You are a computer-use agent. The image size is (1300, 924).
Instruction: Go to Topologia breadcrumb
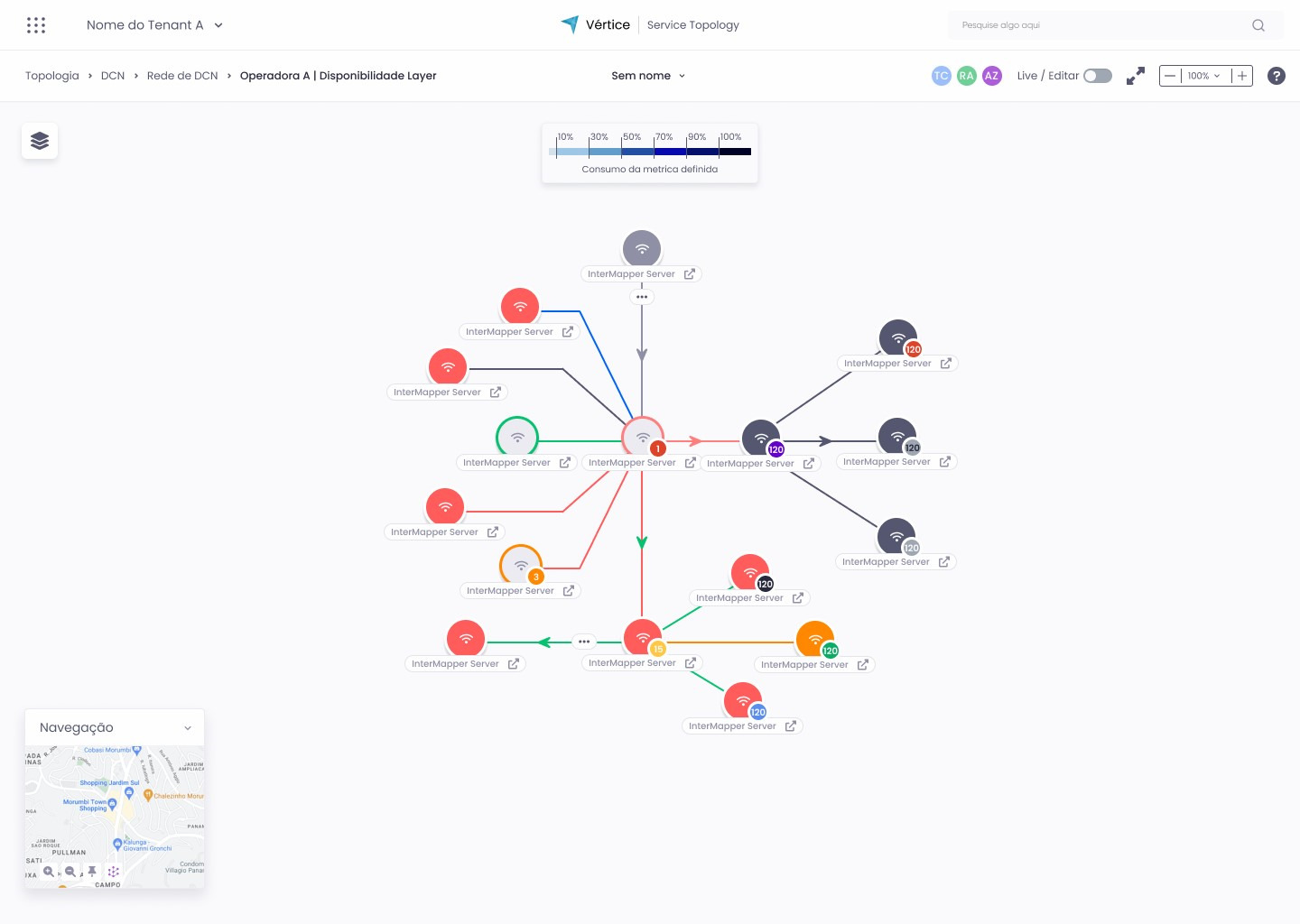click(x=52, y=76)
